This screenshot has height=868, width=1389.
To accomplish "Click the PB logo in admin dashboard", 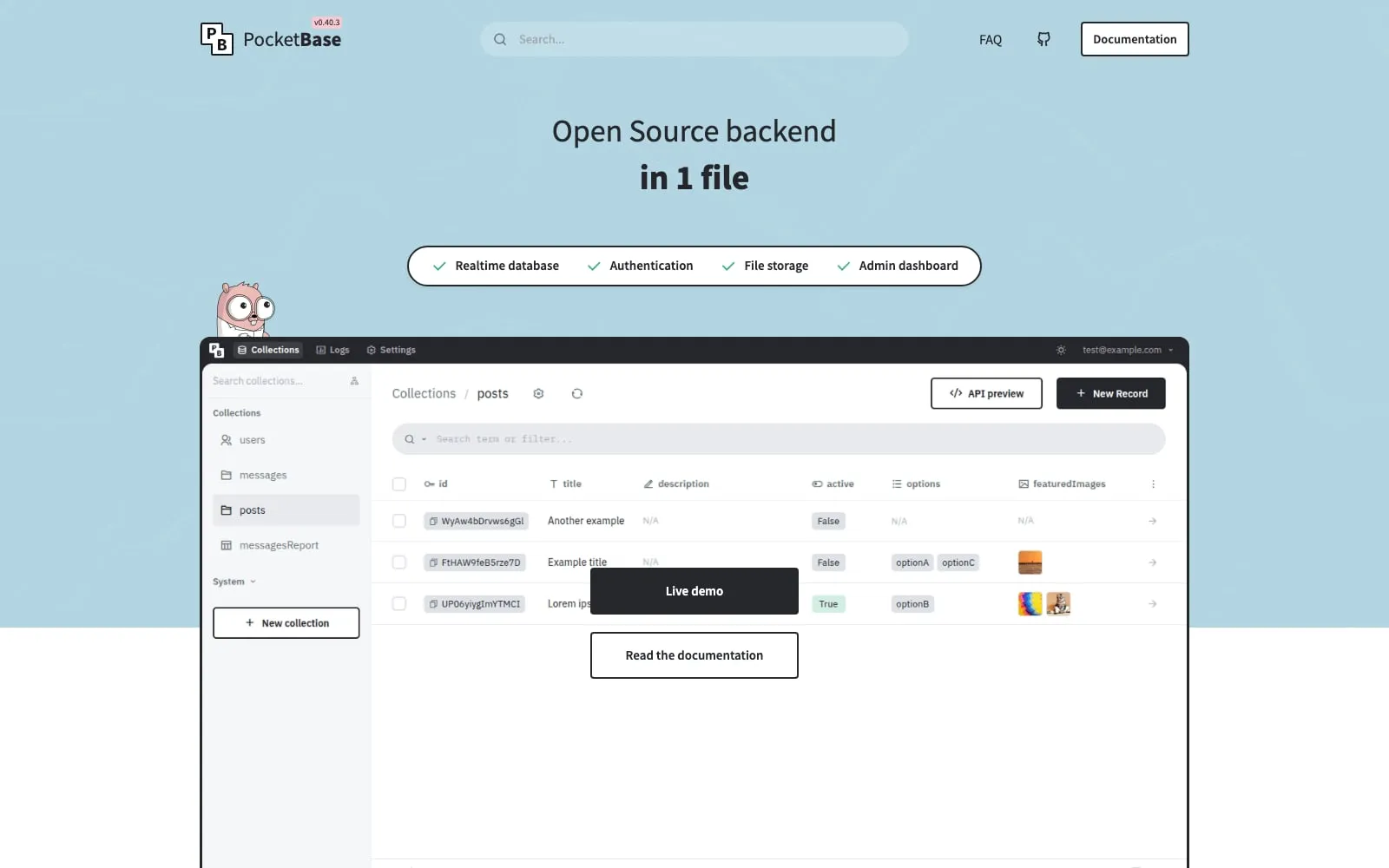I will [x=217, y=350].
